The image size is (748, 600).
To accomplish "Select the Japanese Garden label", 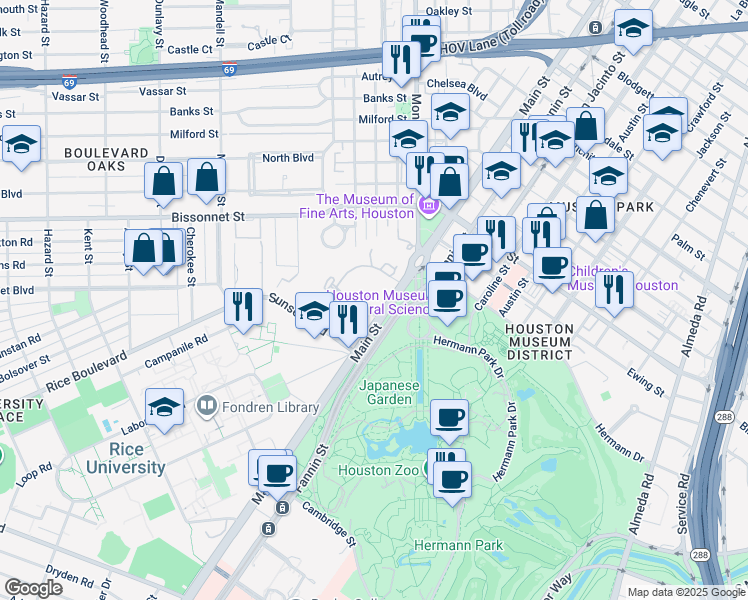I will (x=386, y=390).
